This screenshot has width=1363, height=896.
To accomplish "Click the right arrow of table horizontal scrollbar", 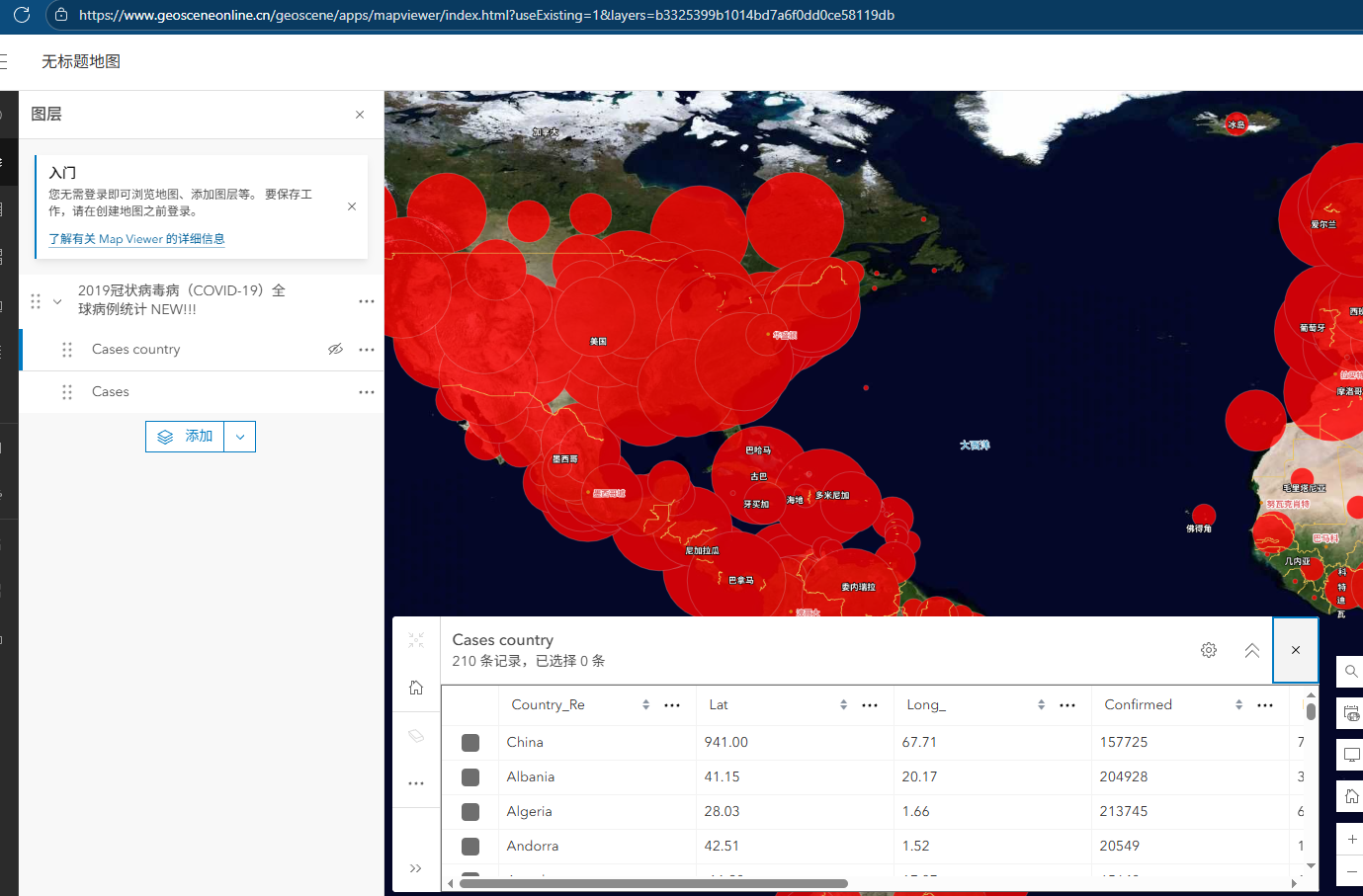I will (1294, 883).
